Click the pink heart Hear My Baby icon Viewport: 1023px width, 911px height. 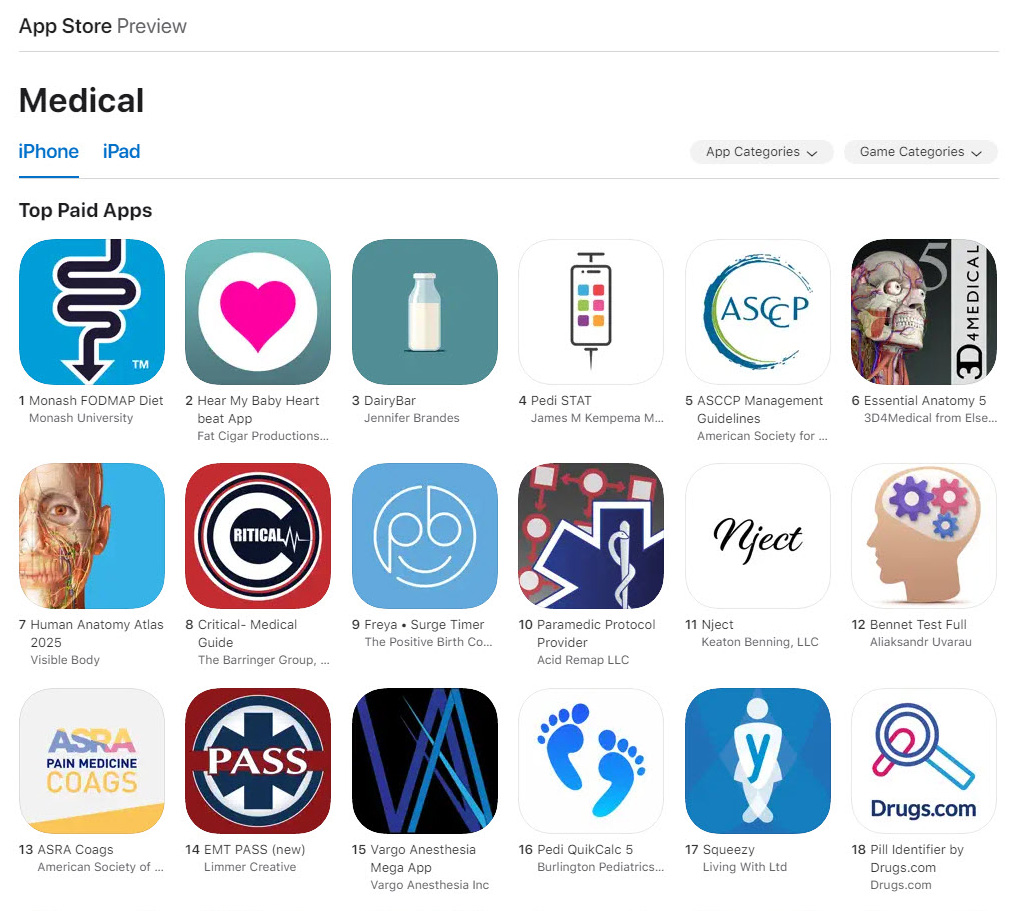[x=258, y=312]
